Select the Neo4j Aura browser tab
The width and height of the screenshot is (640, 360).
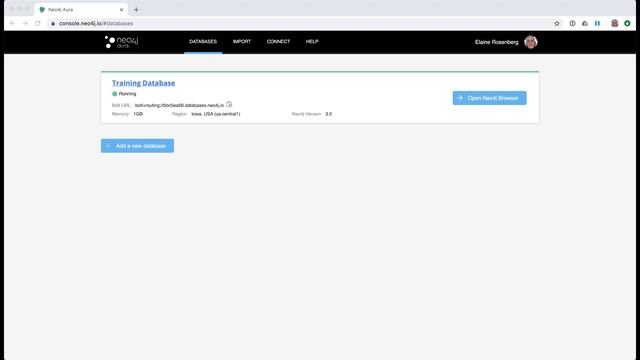click(x=81, y=9)
